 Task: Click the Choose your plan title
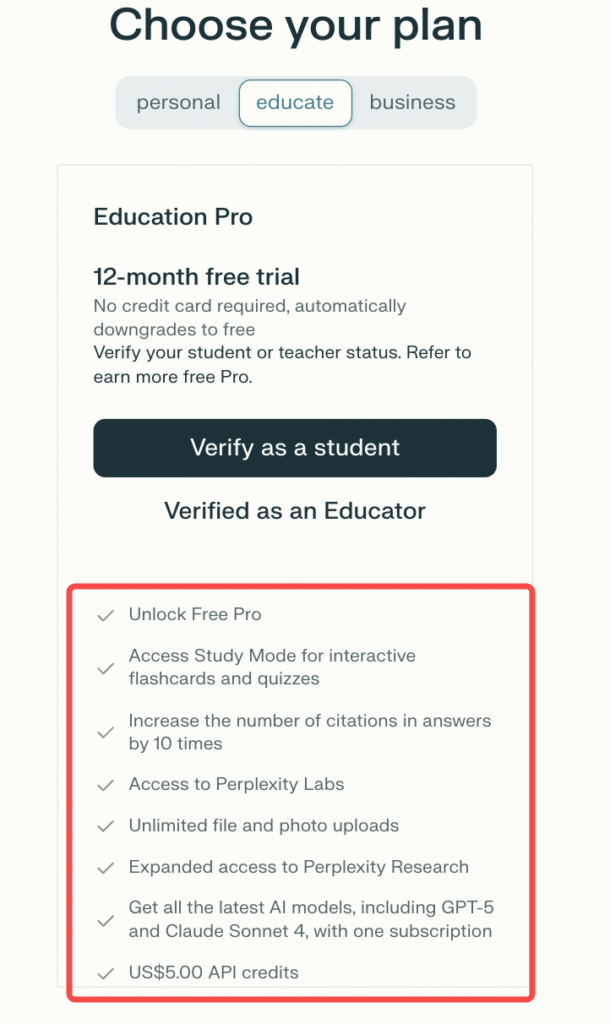(295, 27)
